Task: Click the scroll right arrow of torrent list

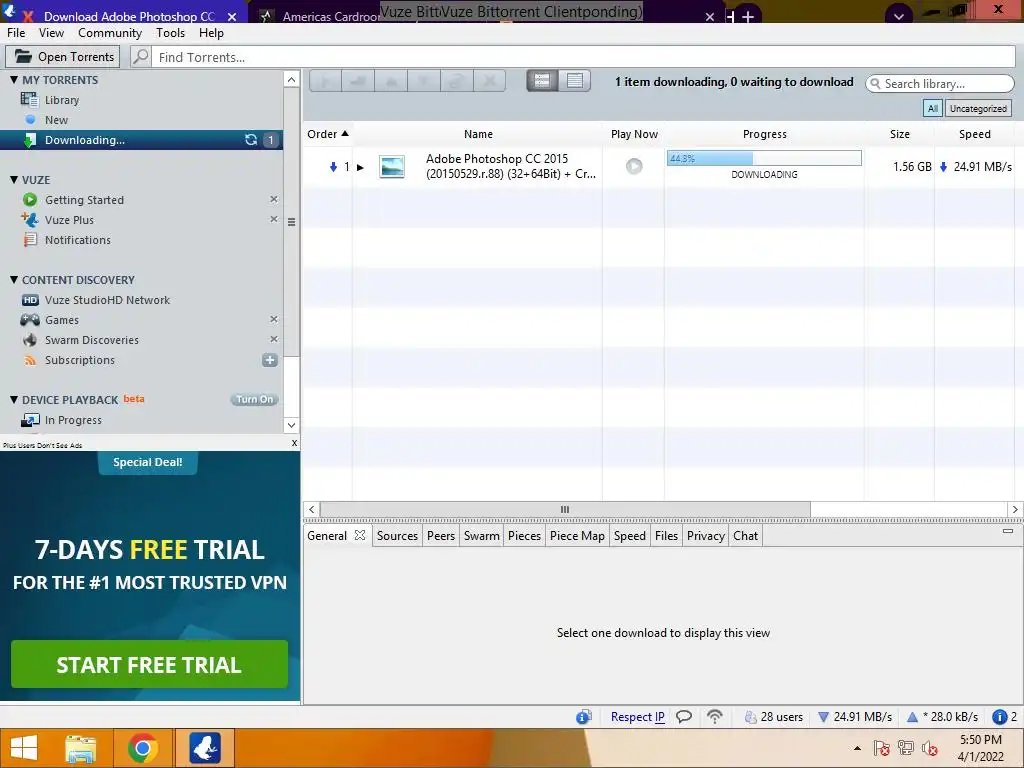Action: 1015,509
